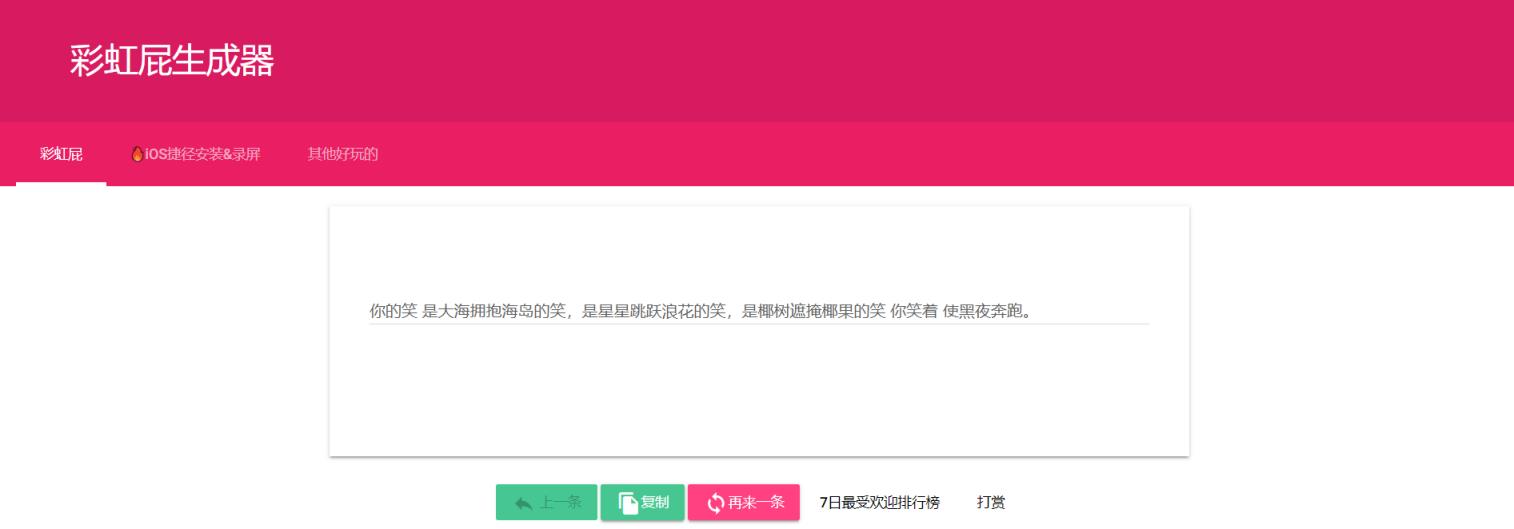Viewport: 1514px width, 529px height.
Task: Click the phrase 使黑夜奔跑 at text end
Action: [986, 311]
